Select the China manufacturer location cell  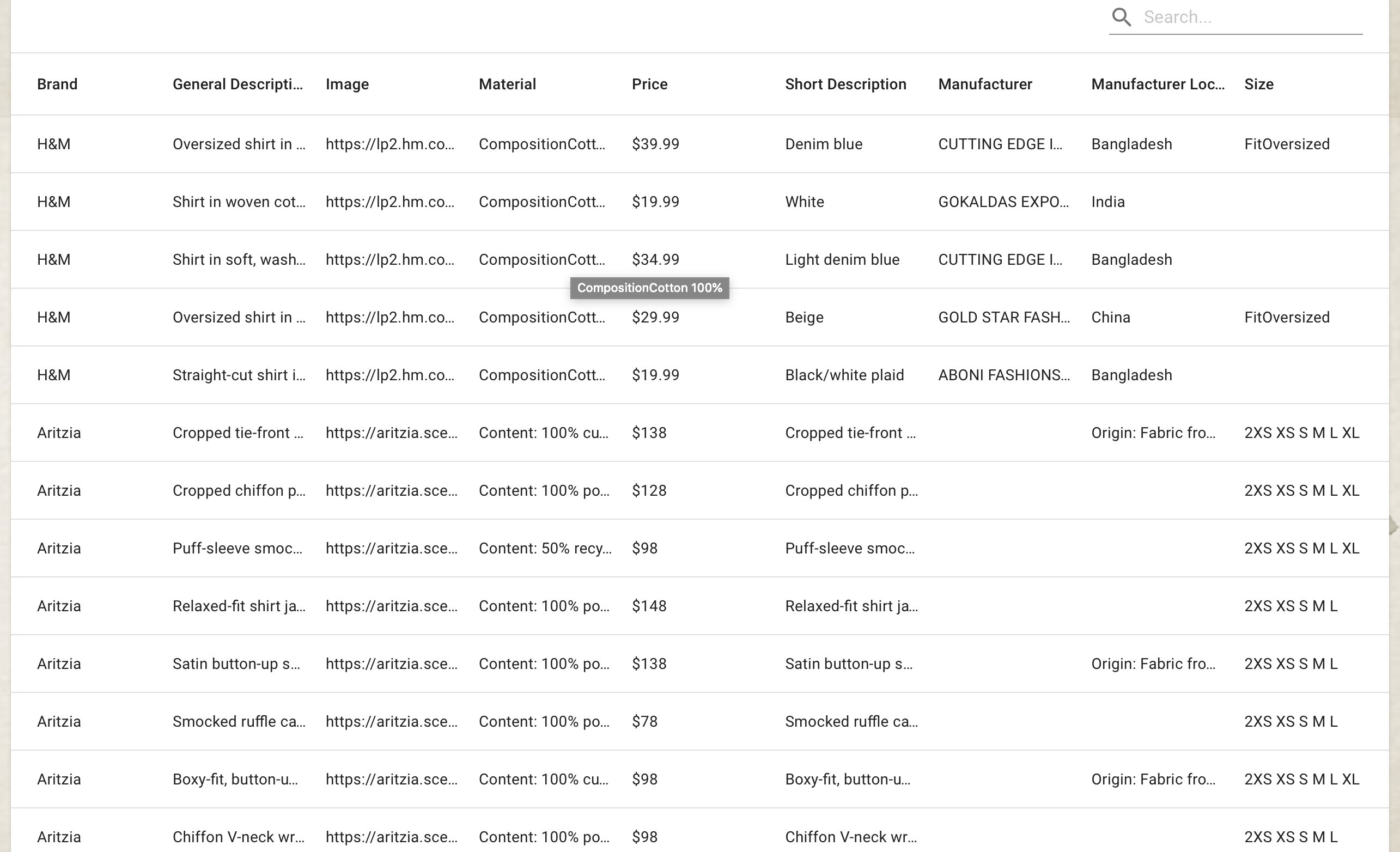tap(1110, 317)
